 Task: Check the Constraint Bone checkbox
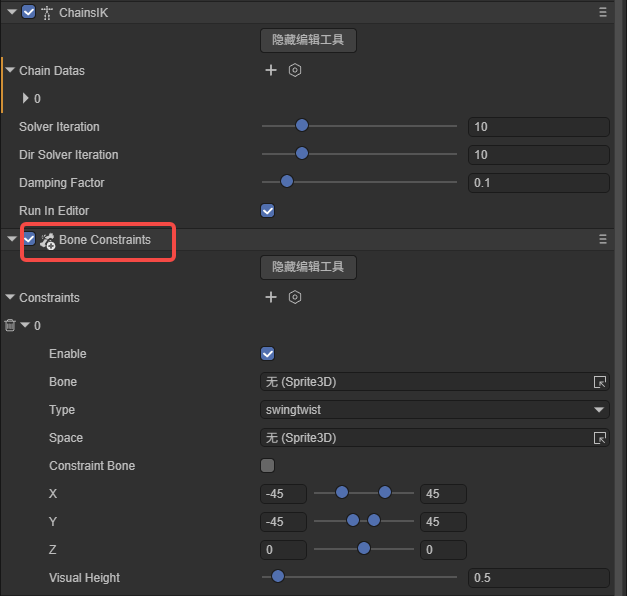pyautogui.click(x=267, y=466)
